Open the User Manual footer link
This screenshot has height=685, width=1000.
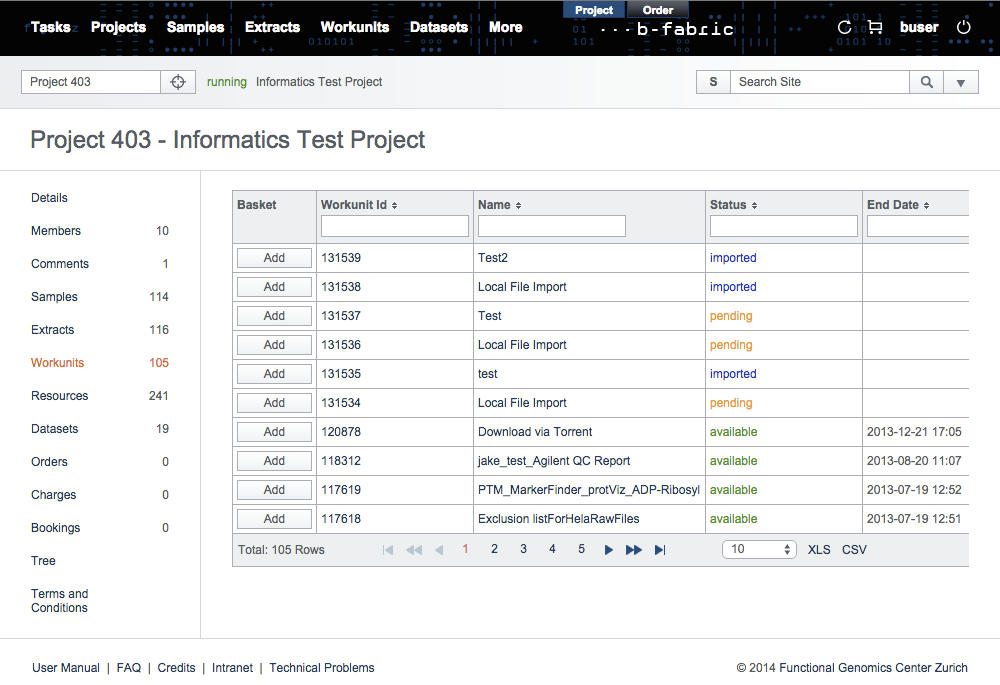pyautogui.click(x=66, y=668)
